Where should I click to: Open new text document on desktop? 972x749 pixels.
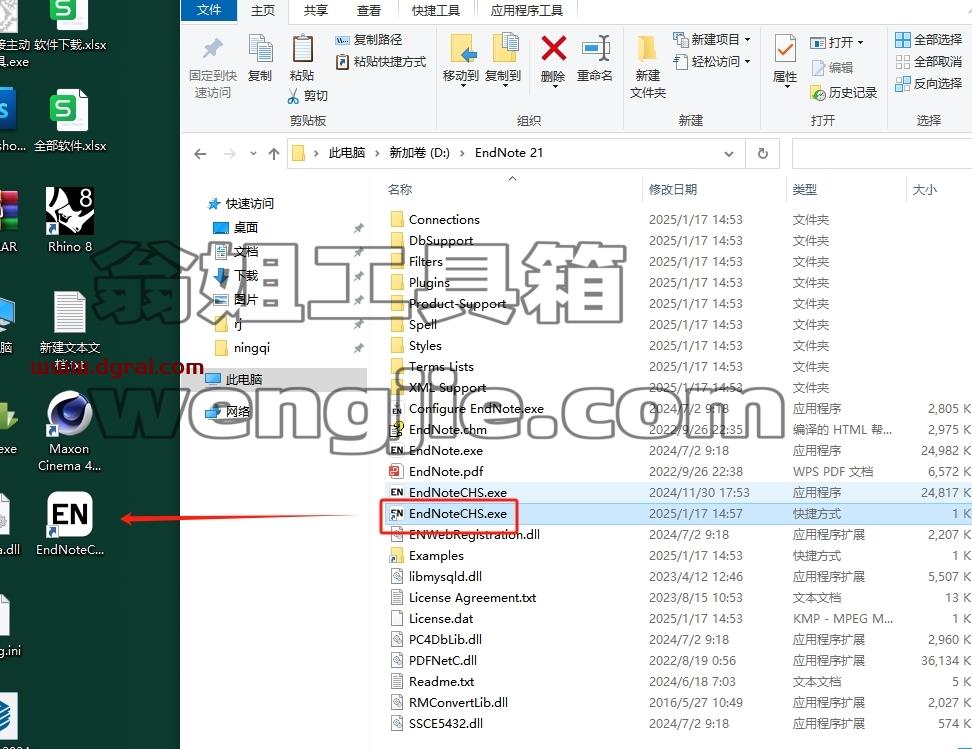[x=69, y=331]
